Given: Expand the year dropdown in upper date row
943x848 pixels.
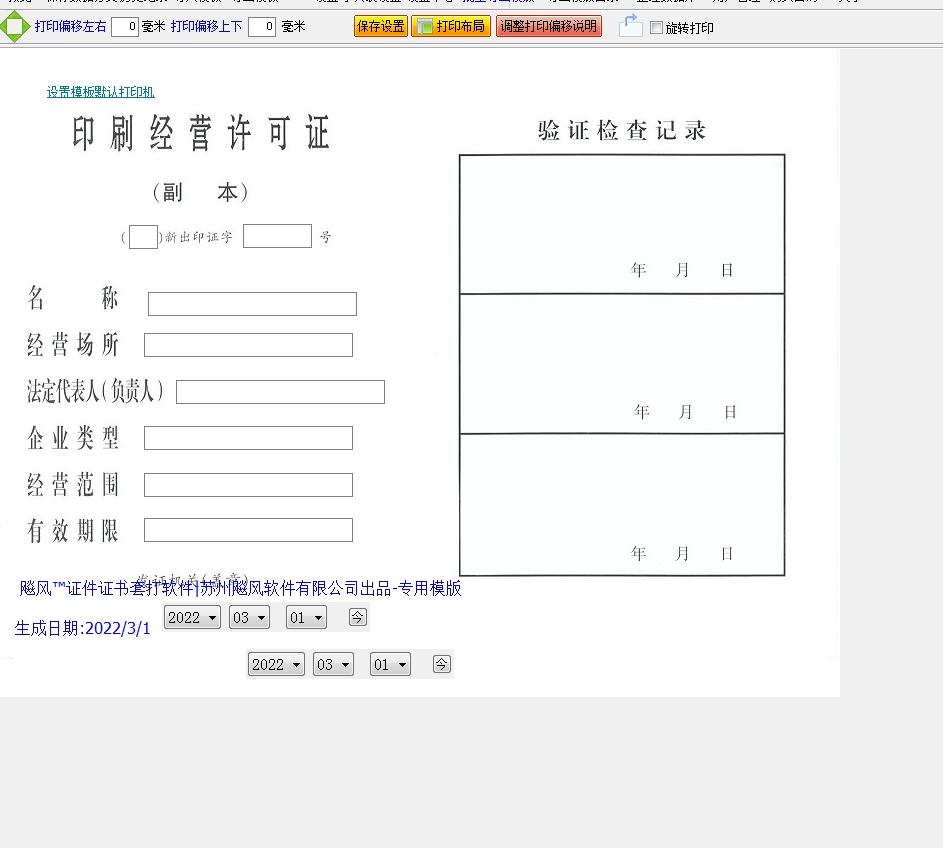Looking at the screenshot, I should (192, 618).
